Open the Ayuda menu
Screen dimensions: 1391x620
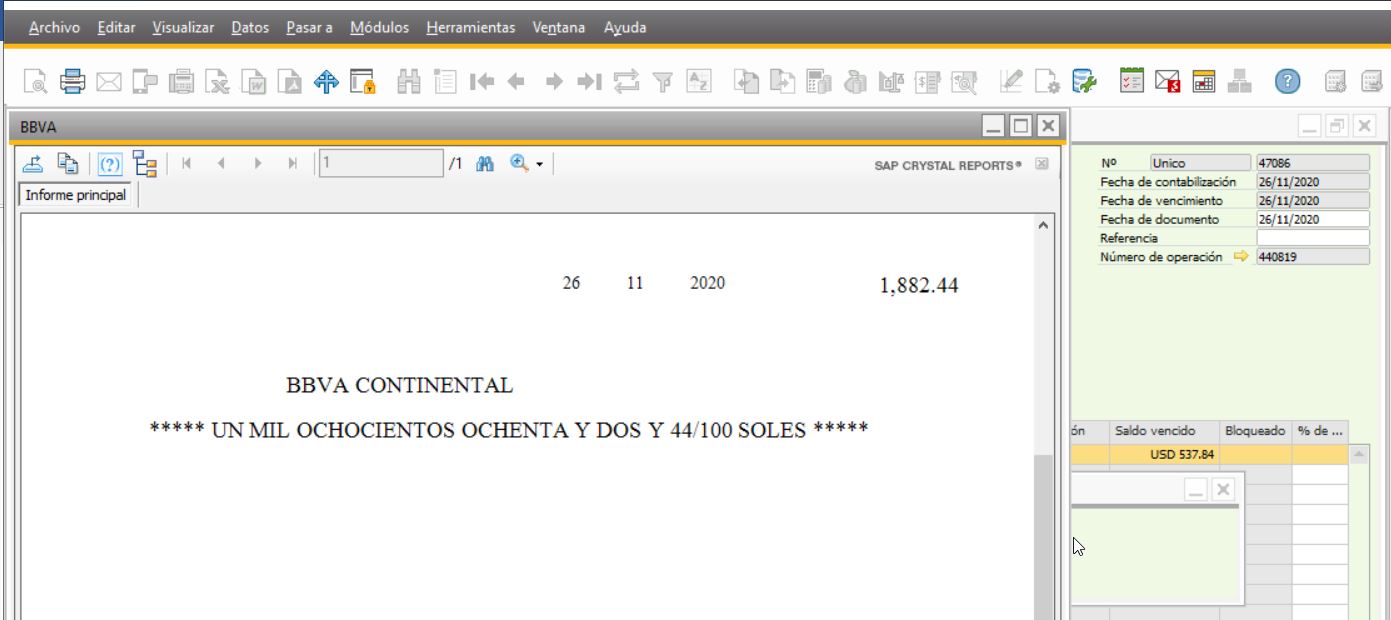pyautogui.click(x=625, y=28)
